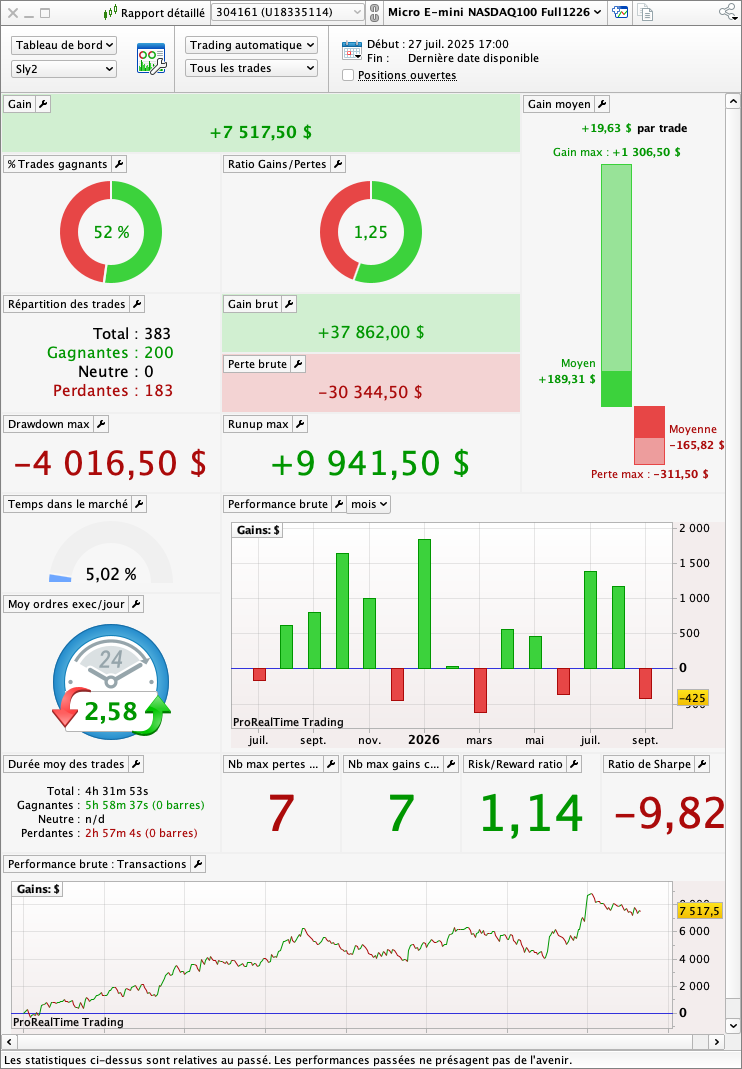
Task: Open wrench for Moy ordres exec/jour
Action: [136, 604]
